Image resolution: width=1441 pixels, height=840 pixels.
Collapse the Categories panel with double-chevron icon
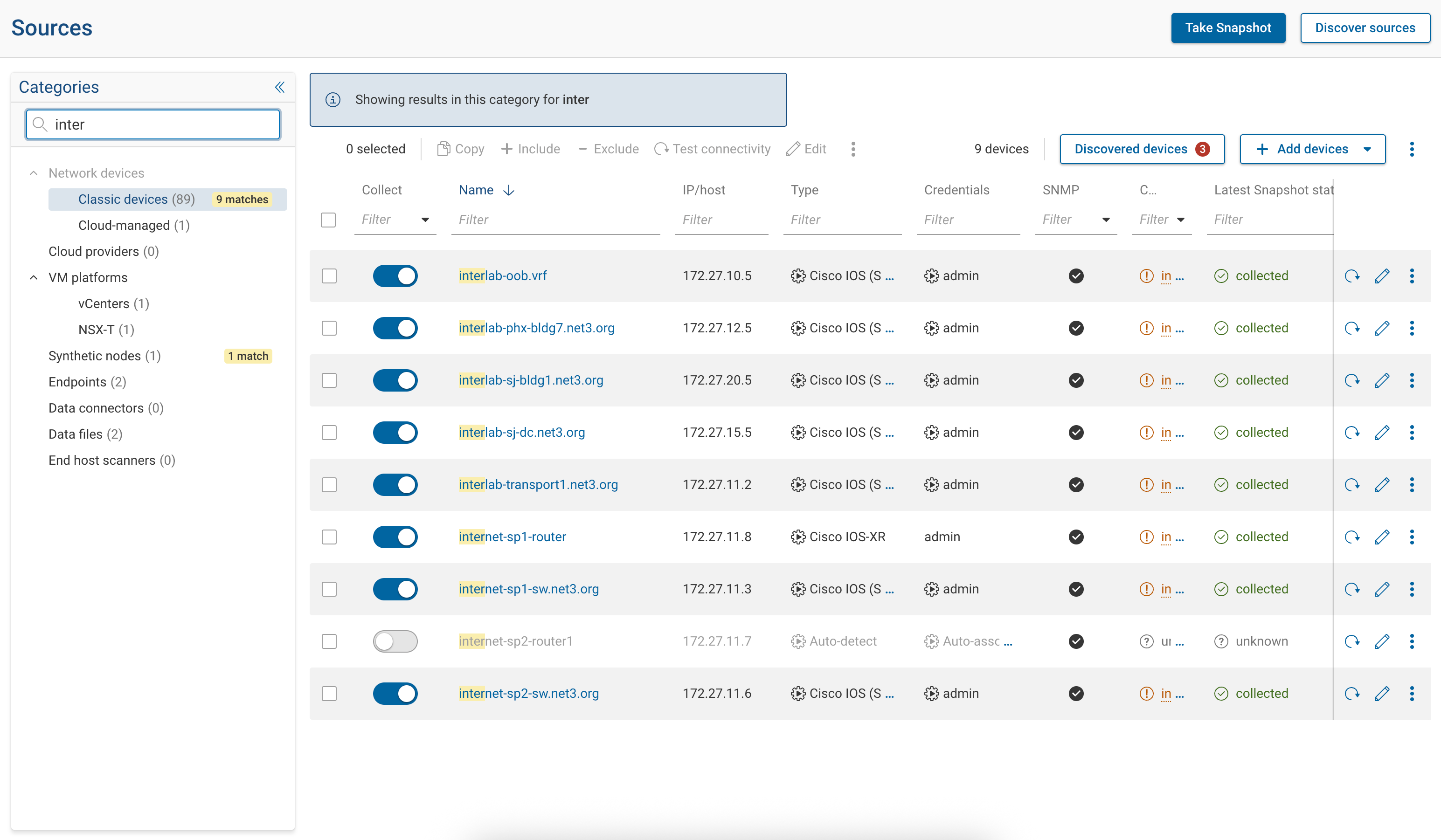pos(280,87)
